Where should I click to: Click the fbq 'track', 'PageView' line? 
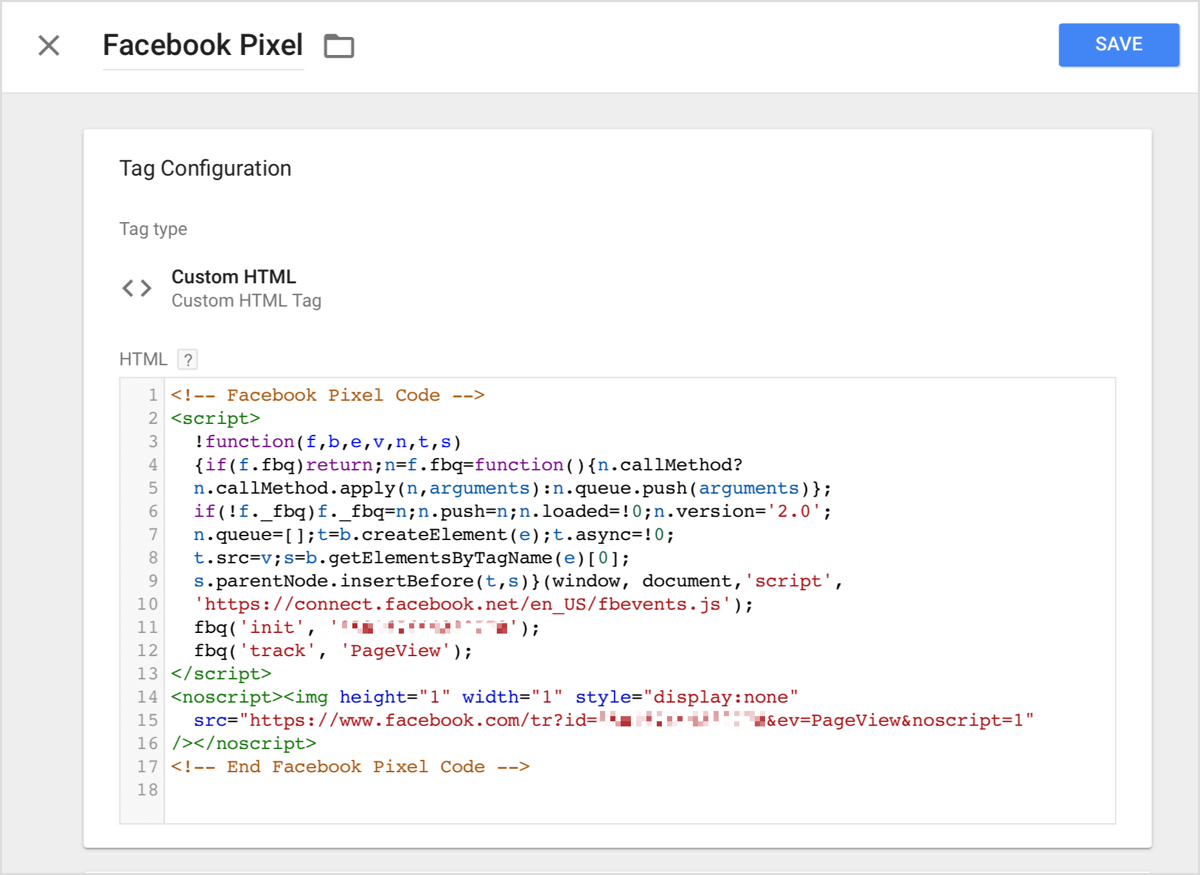pos(333,651)
